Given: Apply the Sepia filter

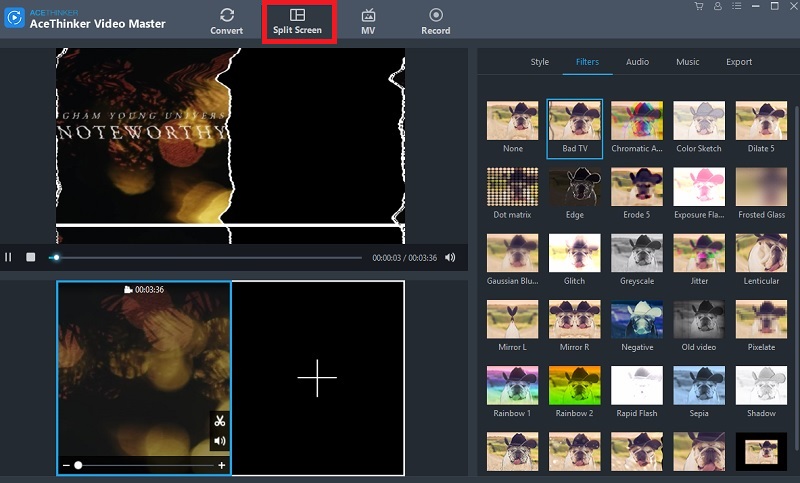Looking at the screenshot, I should [x=699, y=393].
